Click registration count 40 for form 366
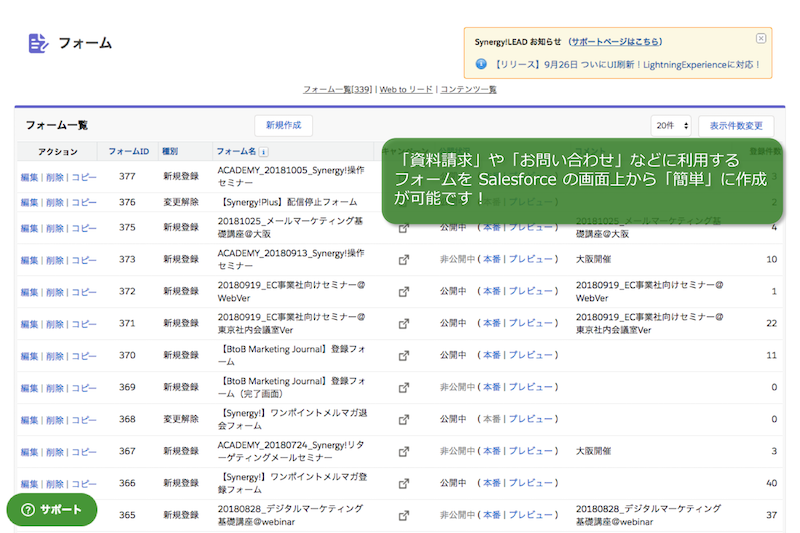This screenshot has height=533, width=800. 771,483
